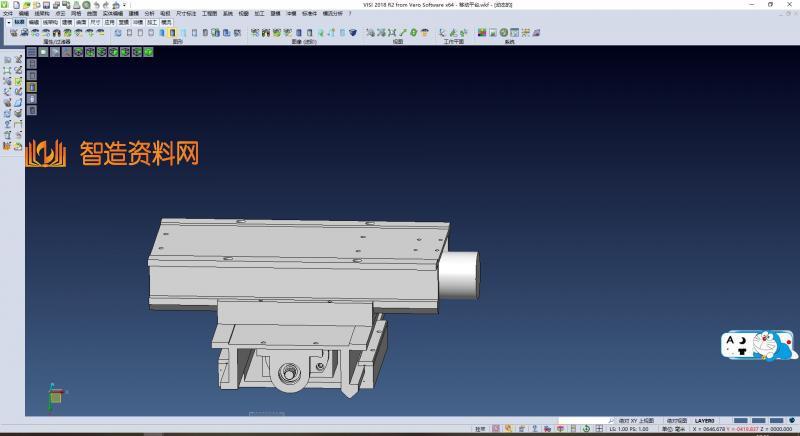
Task: Click the Doraemon input method floating widget
Action: [x=759, y=345]
